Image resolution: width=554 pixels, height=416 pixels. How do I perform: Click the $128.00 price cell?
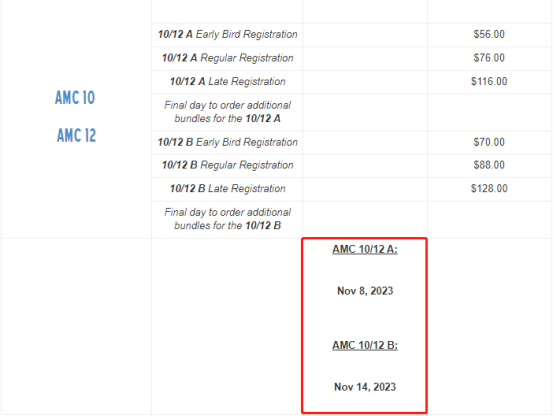[489, 189]
